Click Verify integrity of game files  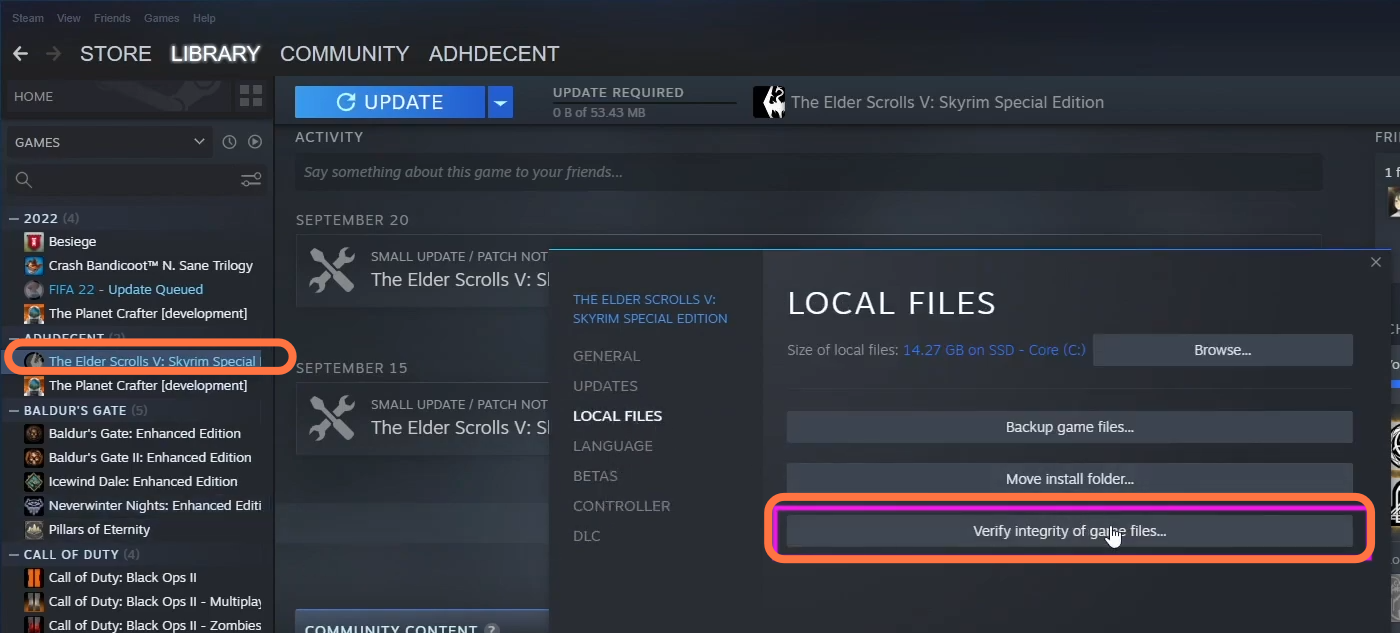(x=1069, y=531)
